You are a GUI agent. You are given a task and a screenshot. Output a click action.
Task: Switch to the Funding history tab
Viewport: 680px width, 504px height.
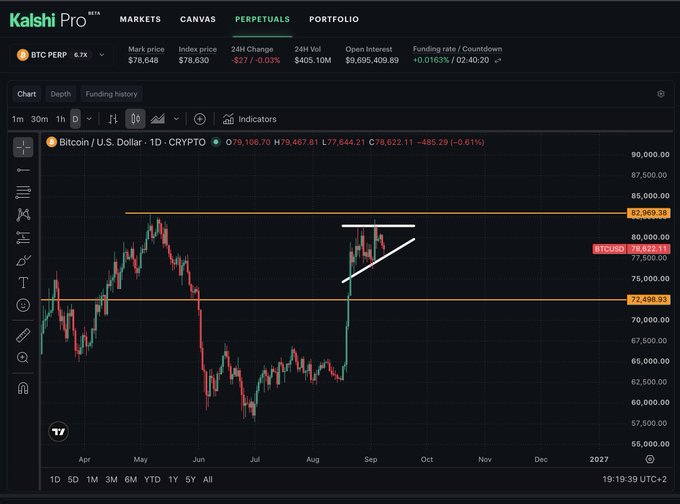[111, 94]
